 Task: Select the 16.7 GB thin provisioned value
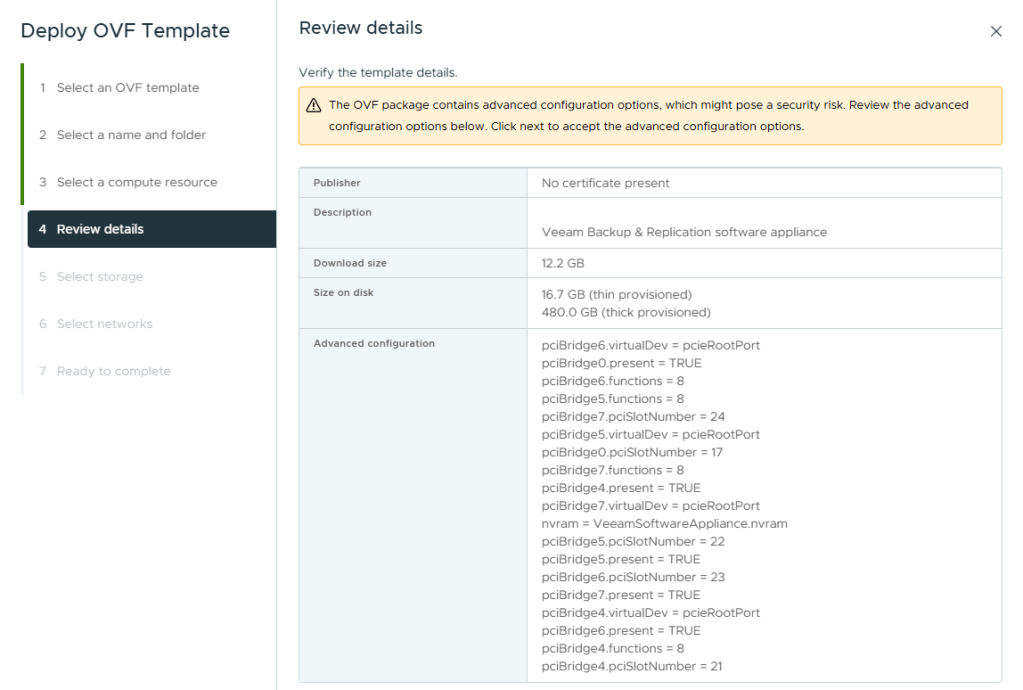click(616, 294)
